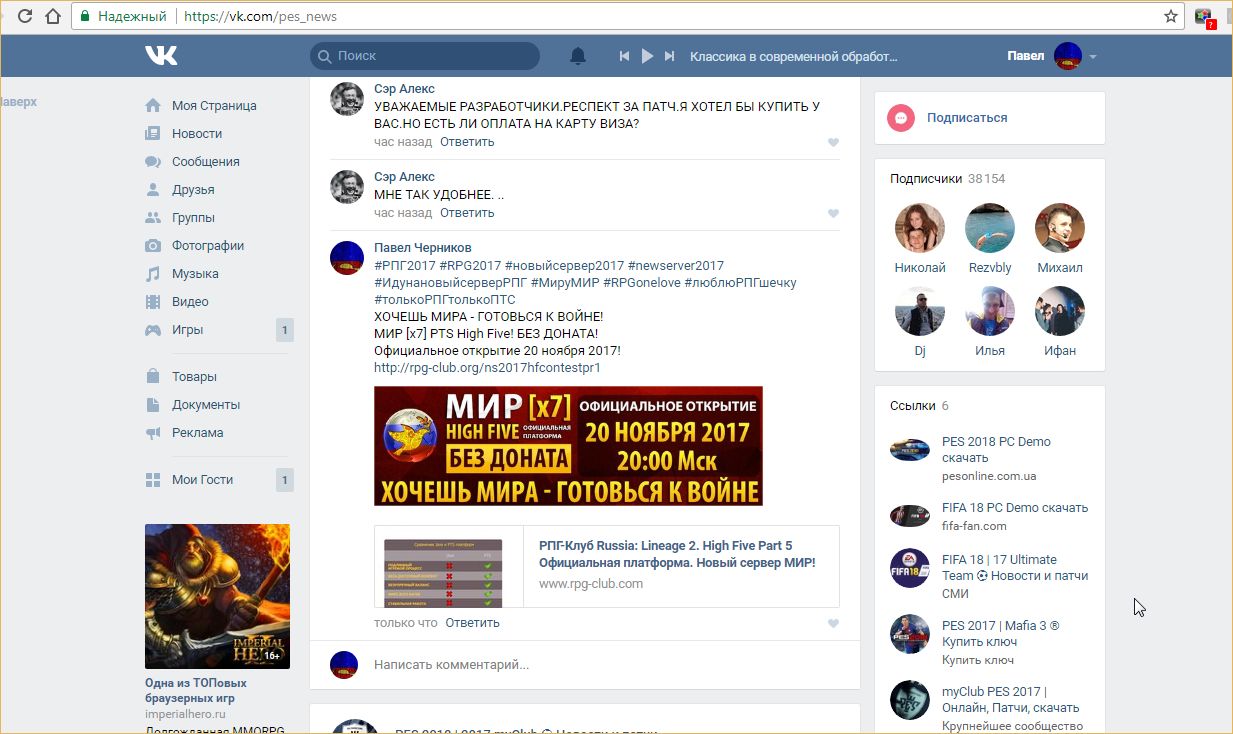The width and height of the screenshot is (1233, 734).
Task: Like Сэр Алекс's comment about карту Виза
Action: tap(833, 142)
